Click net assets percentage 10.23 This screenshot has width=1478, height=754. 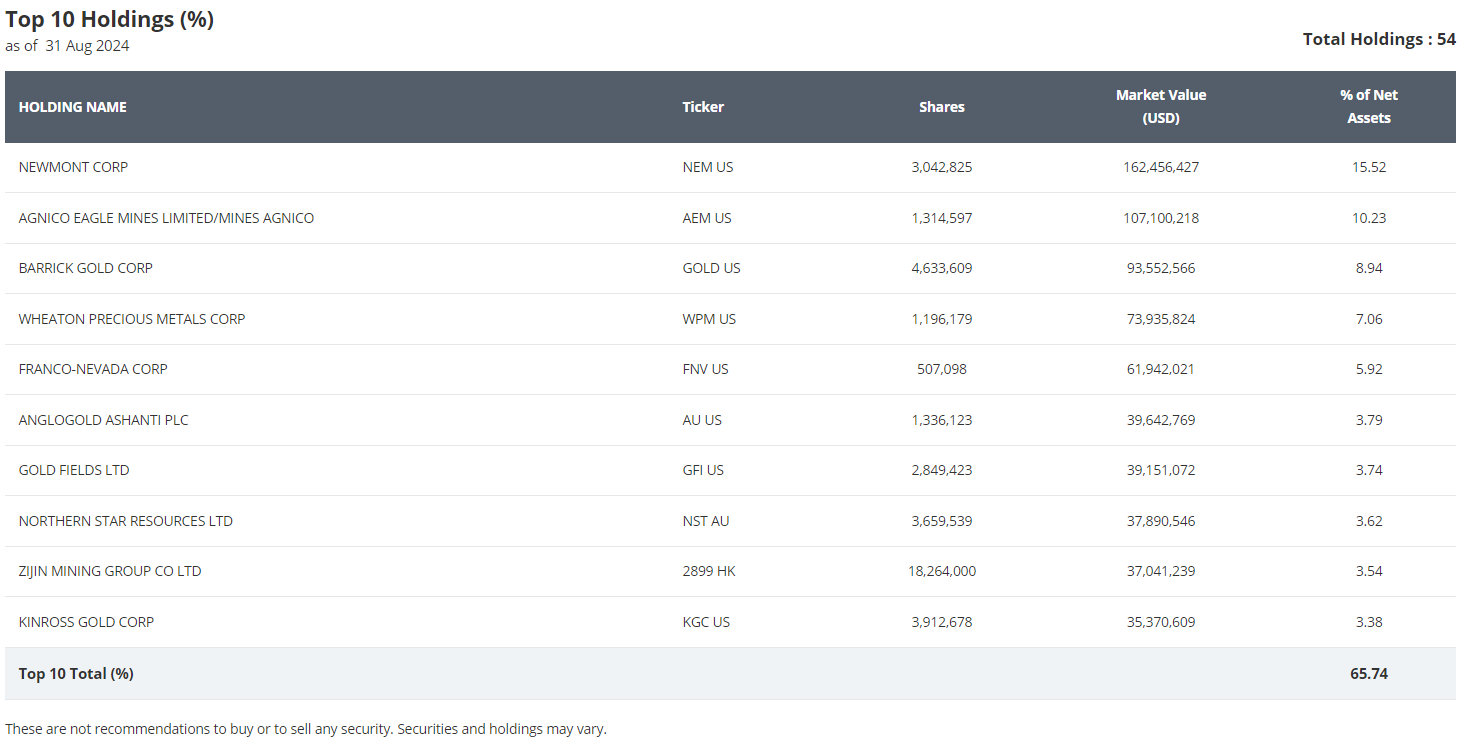point(1369,218)
